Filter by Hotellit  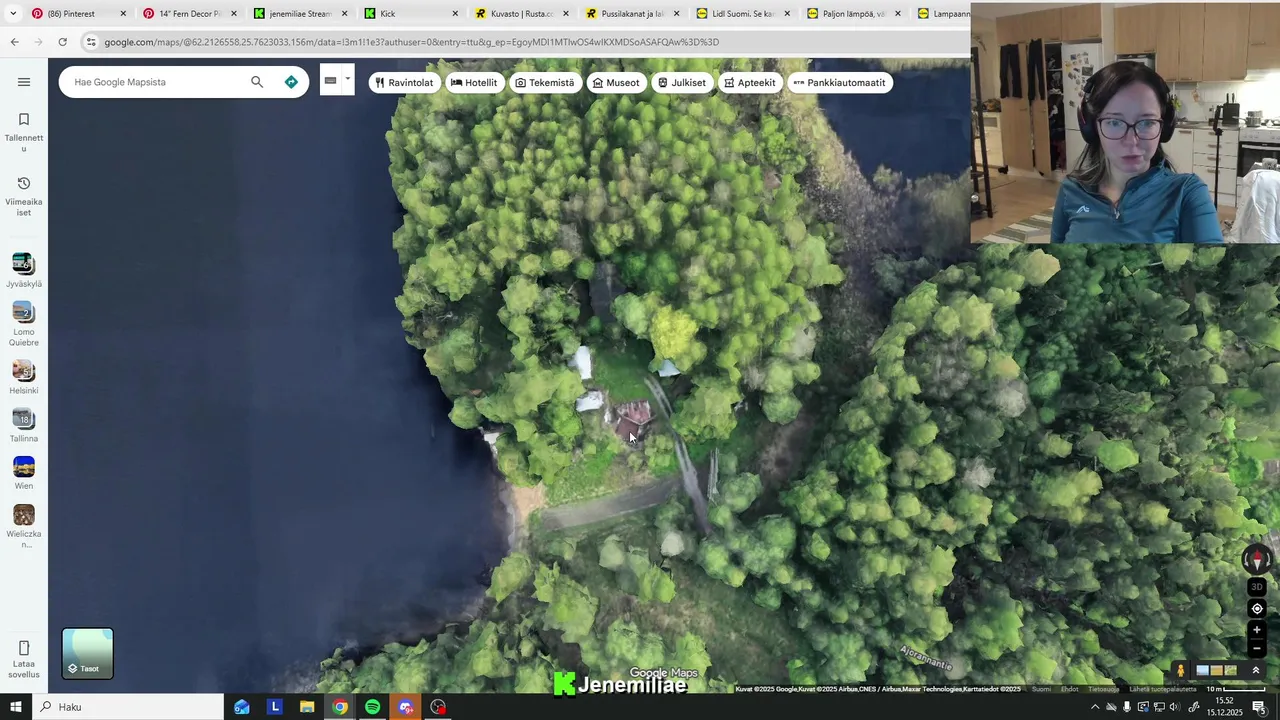click(x=474, y=83)
